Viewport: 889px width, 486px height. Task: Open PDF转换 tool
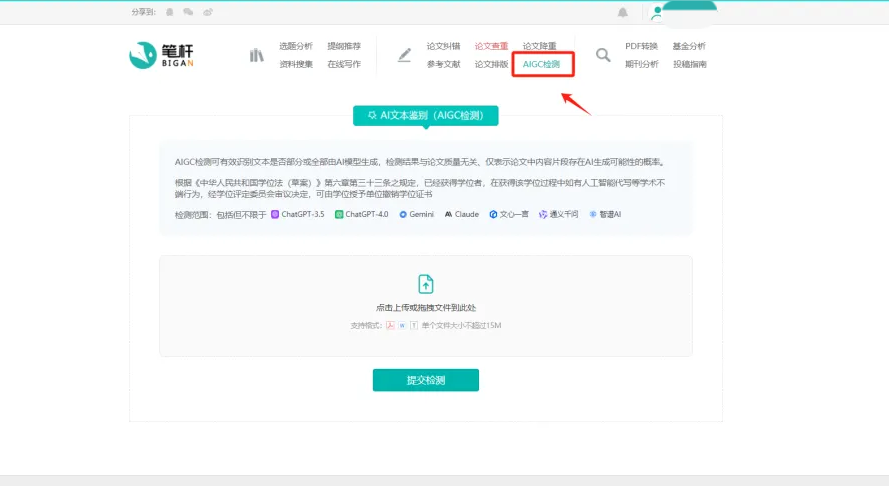(x=641, y=46)
